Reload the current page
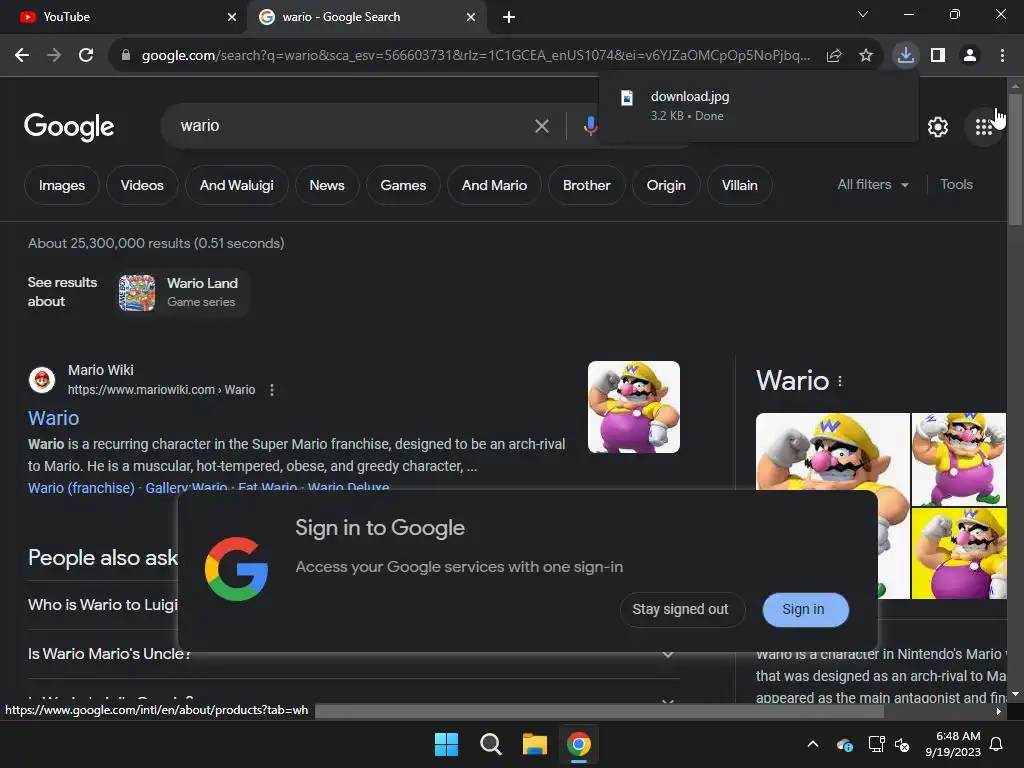This screenshot has height=768, width=1024. click(86, 56)
